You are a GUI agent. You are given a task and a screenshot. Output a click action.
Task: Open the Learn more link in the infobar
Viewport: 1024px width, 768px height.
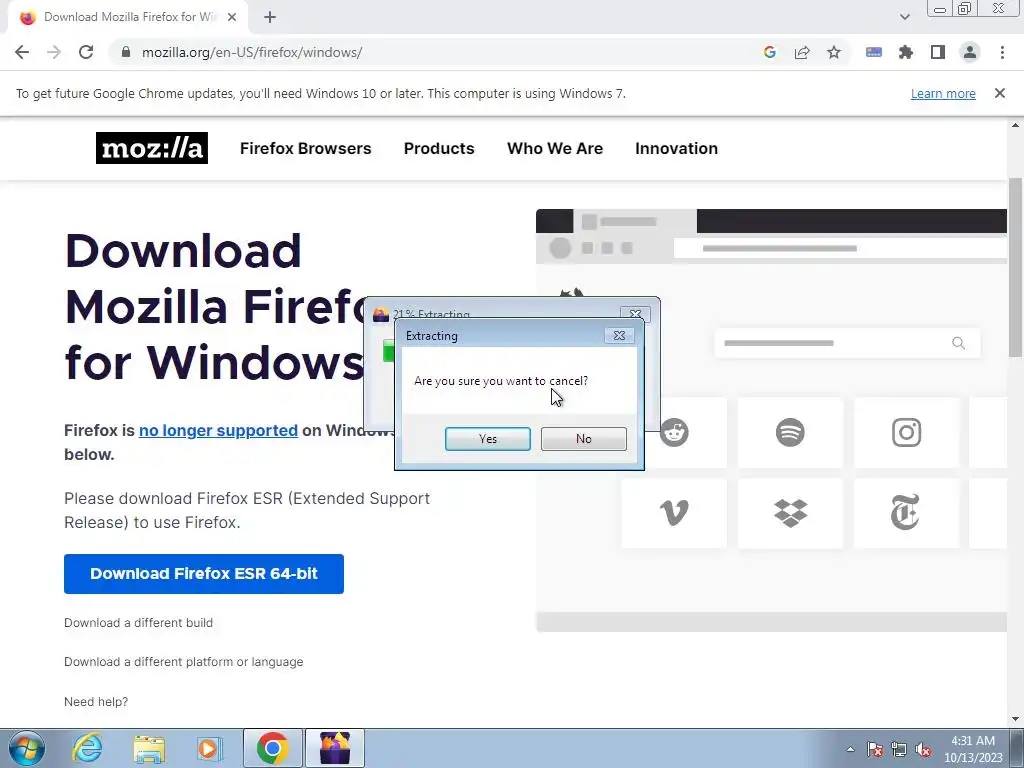[x=943, y=93]
